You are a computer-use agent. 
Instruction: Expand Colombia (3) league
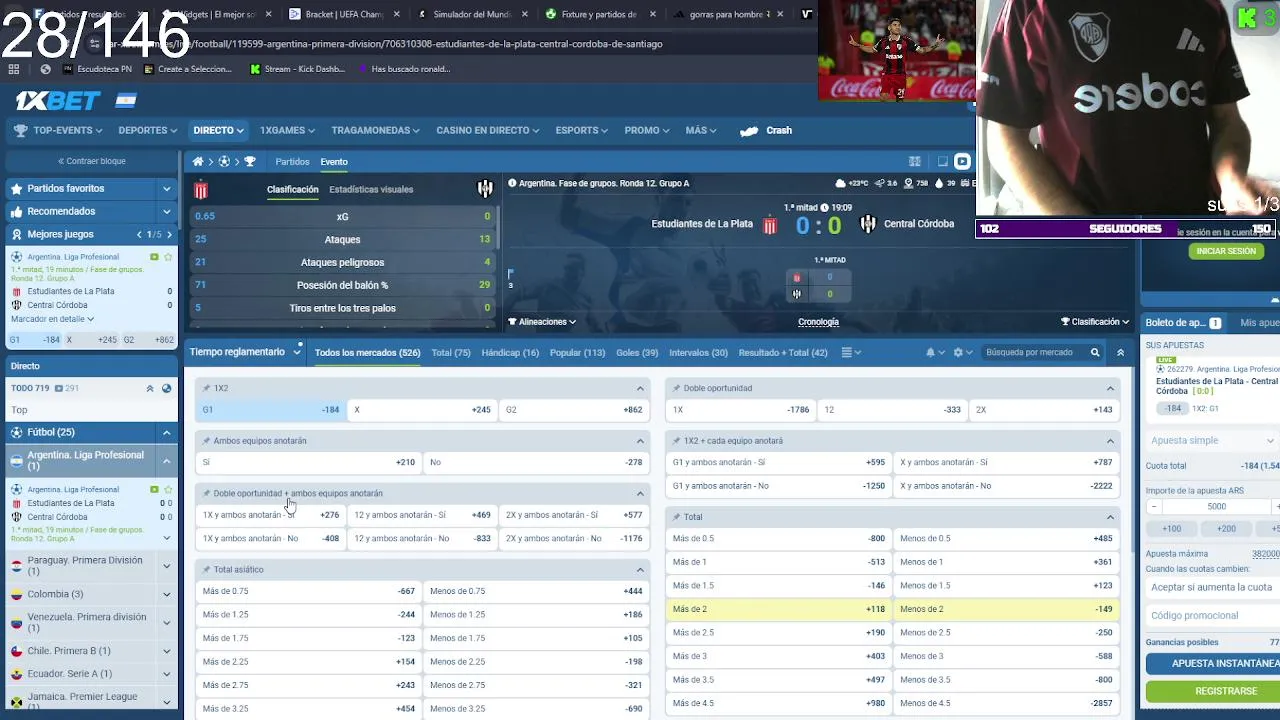[x=166, y=594]
